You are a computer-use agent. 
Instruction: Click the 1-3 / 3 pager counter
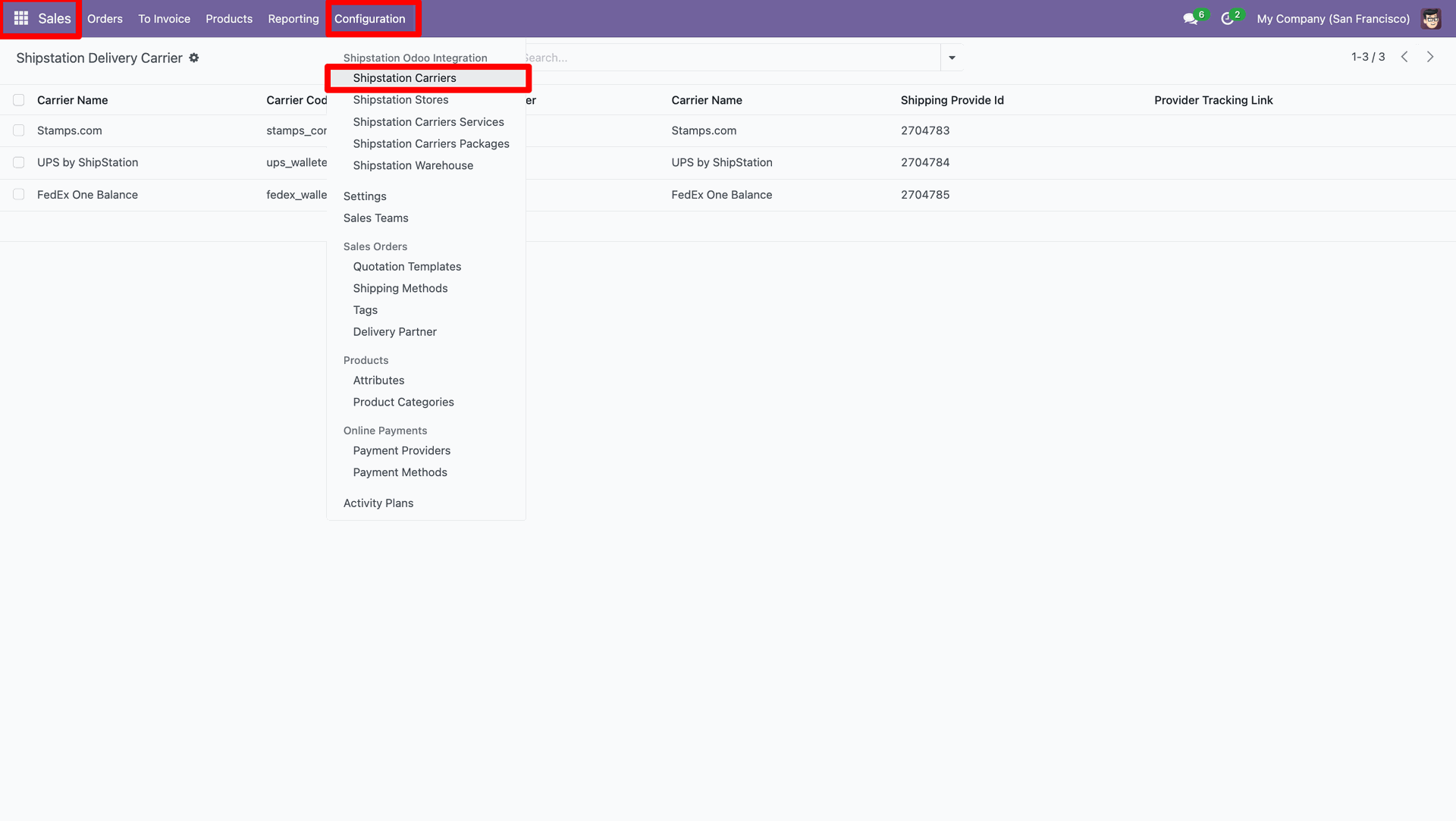tap(1368, 57)
